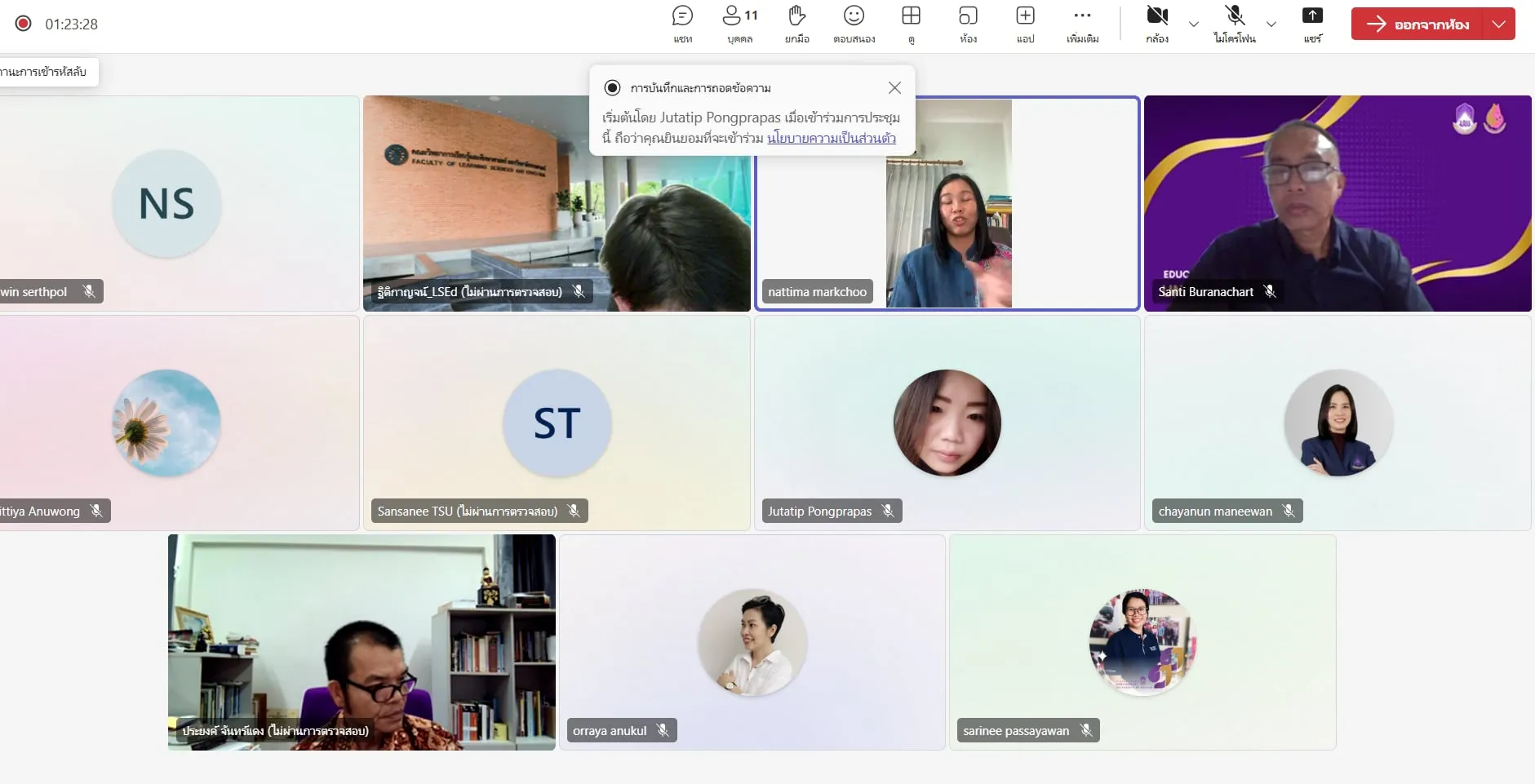Open the reactions menu

pos(854,23)
